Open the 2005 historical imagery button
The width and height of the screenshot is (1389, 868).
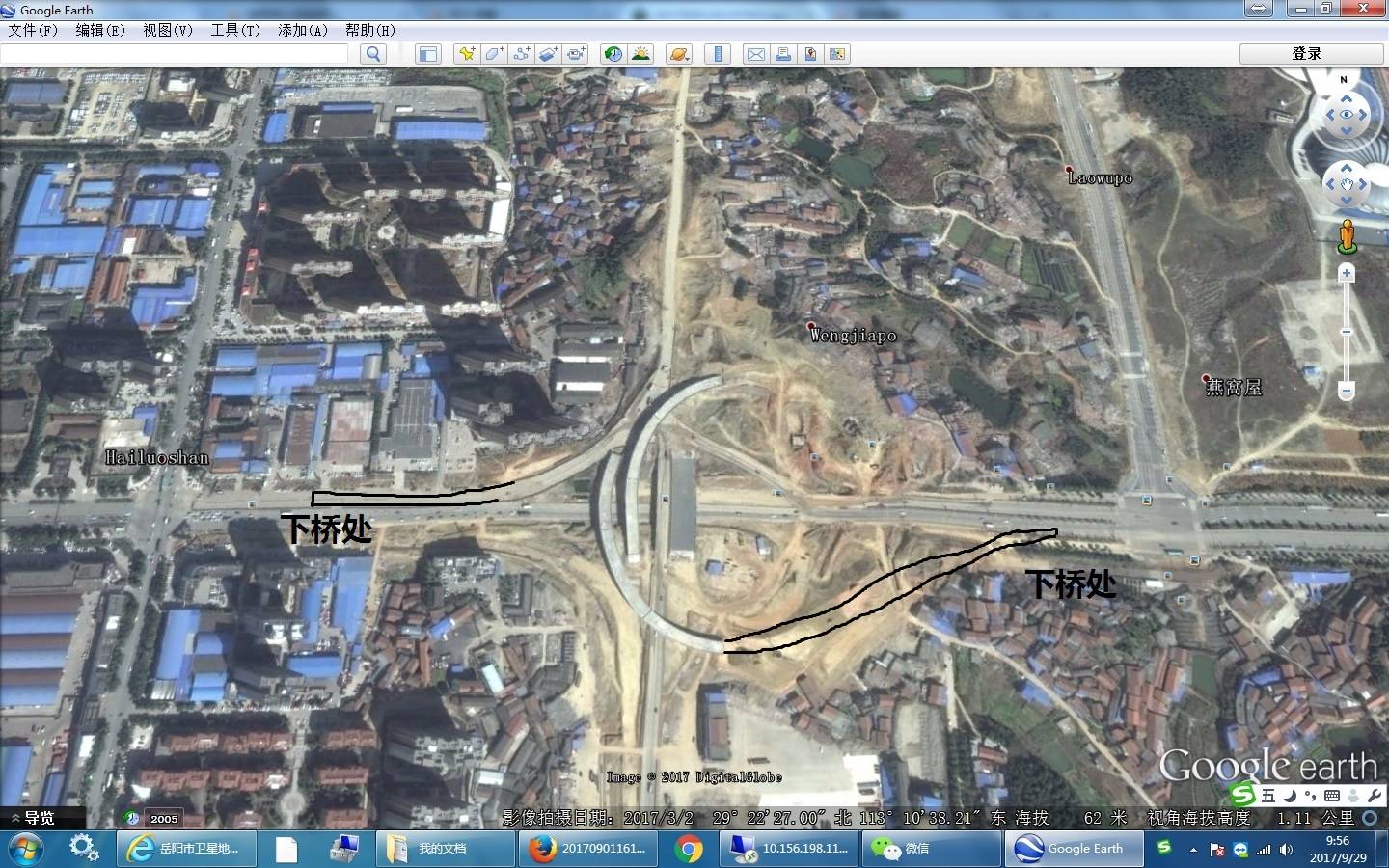pos(153,818)
